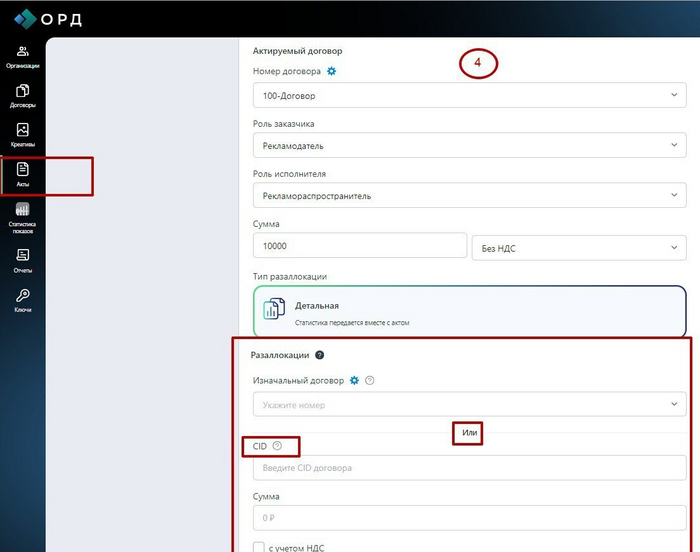Open the Отчеты sidebar icon
700x552 pixels.
pyautogui.click(x=22, y=260)
